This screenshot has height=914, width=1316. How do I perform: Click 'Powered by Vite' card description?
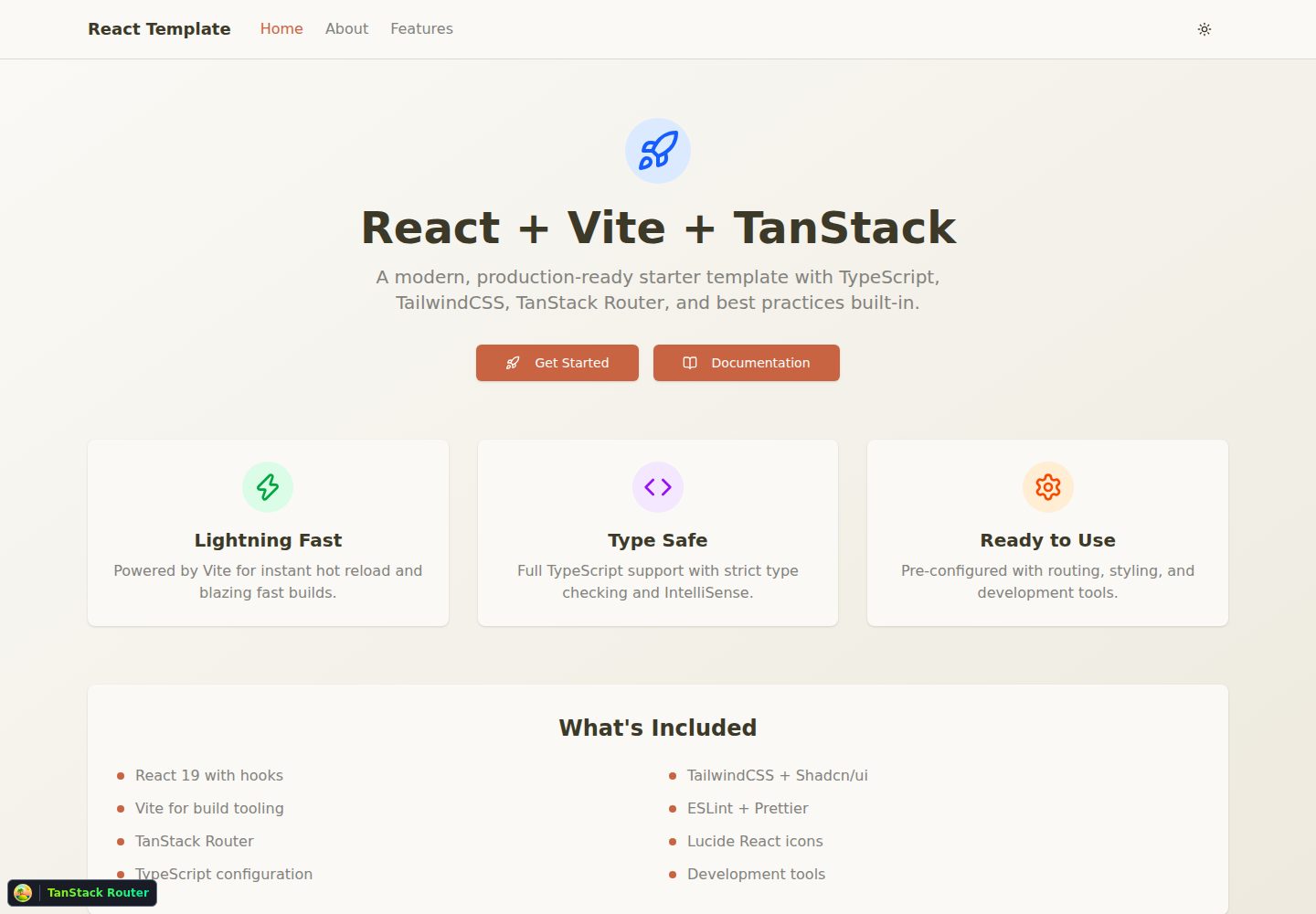click(x=268, y=581)
